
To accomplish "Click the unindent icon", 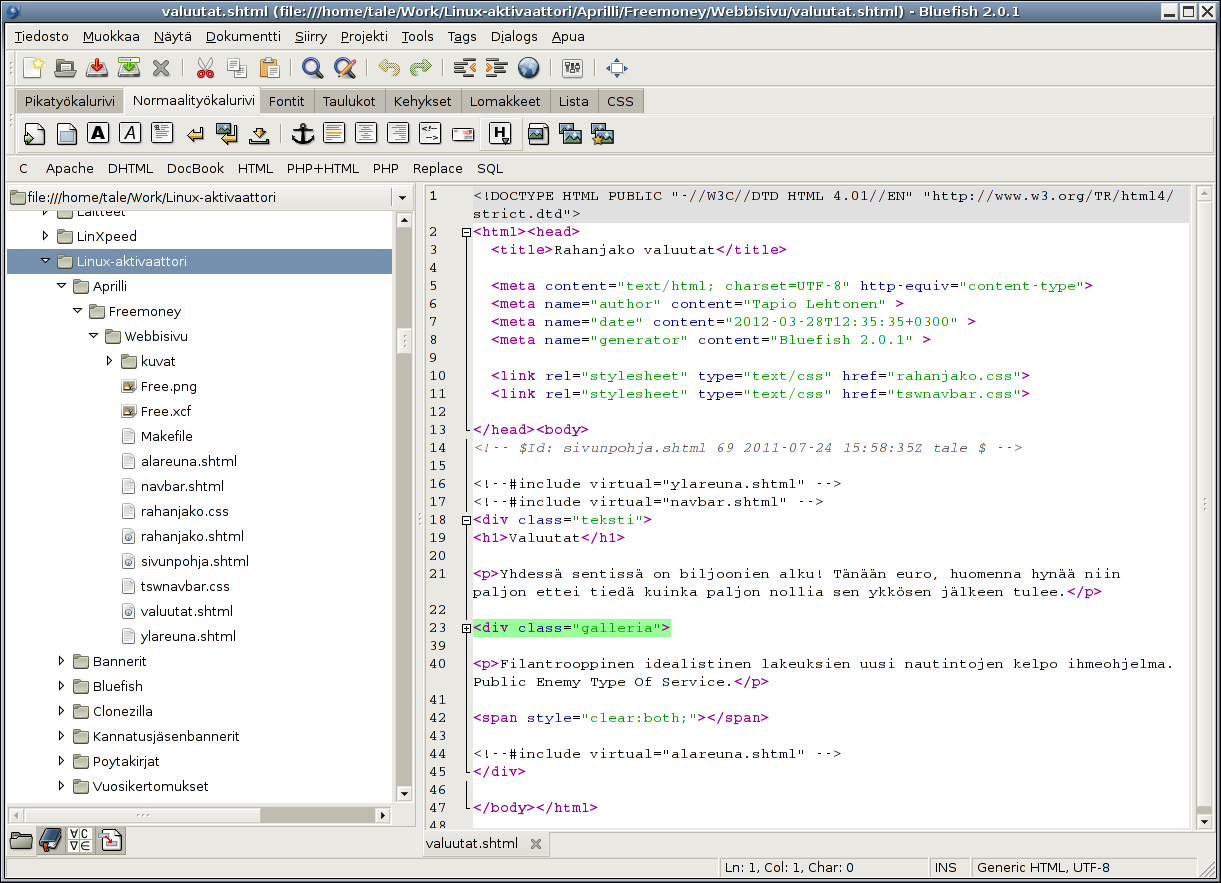I will (464, 68).
